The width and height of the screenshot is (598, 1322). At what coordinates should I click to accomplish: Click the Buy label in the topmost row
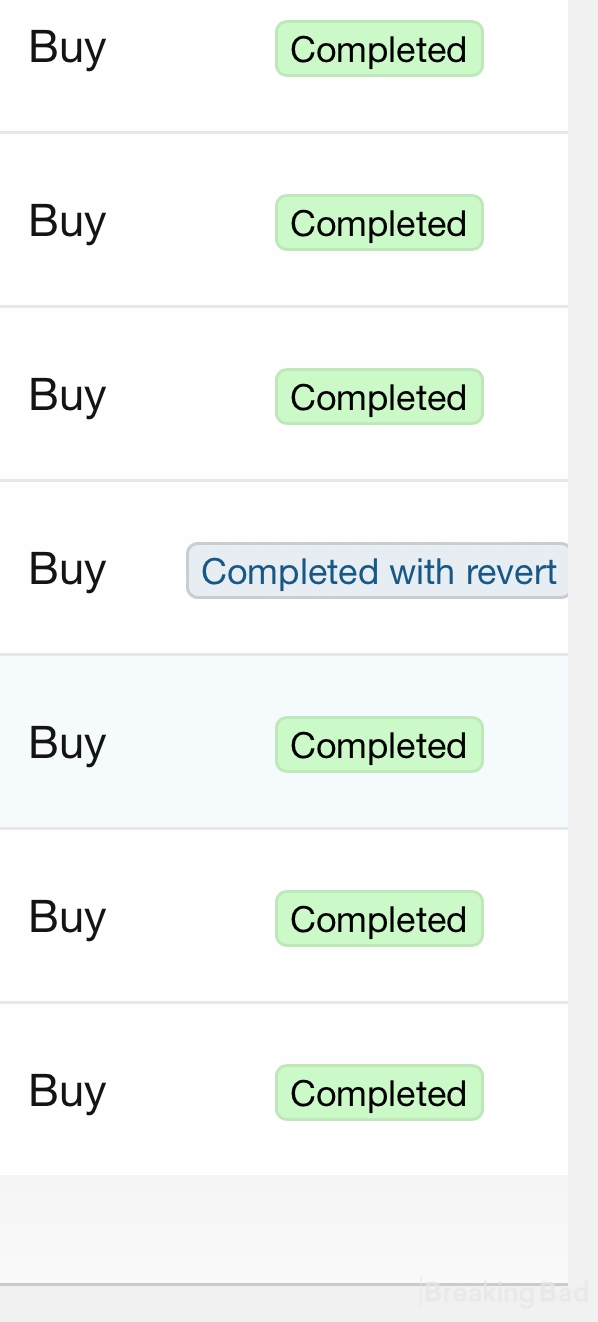pyautogui.click(x=67, y=48)
